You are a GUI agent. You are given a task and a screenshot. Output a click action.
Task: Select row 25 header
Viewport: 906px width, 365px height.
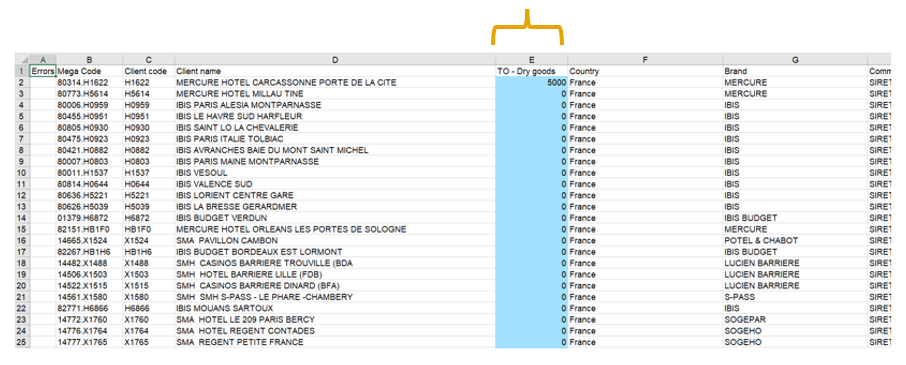pyautogui.click(x=23, y=342)
